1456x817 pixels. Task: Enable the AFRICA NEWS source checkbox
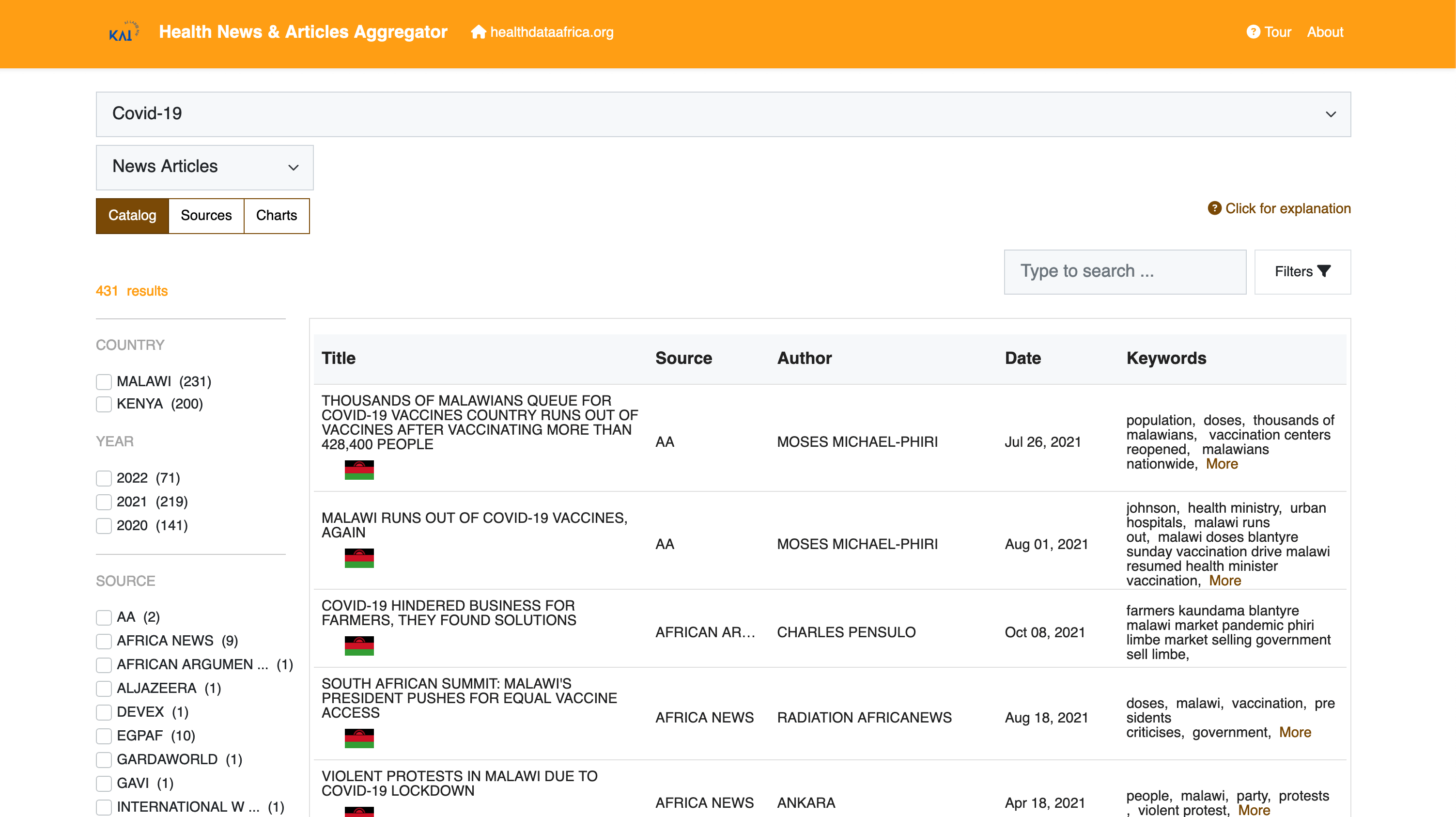coord(104,641)
